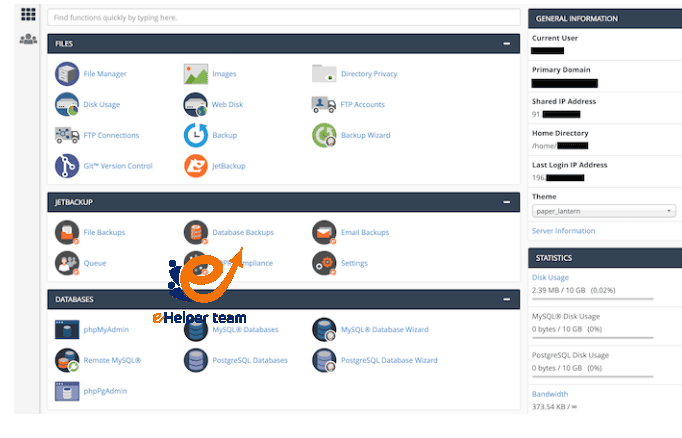Open the Database Backups icon
682x438 pixels.
point(196,232)
